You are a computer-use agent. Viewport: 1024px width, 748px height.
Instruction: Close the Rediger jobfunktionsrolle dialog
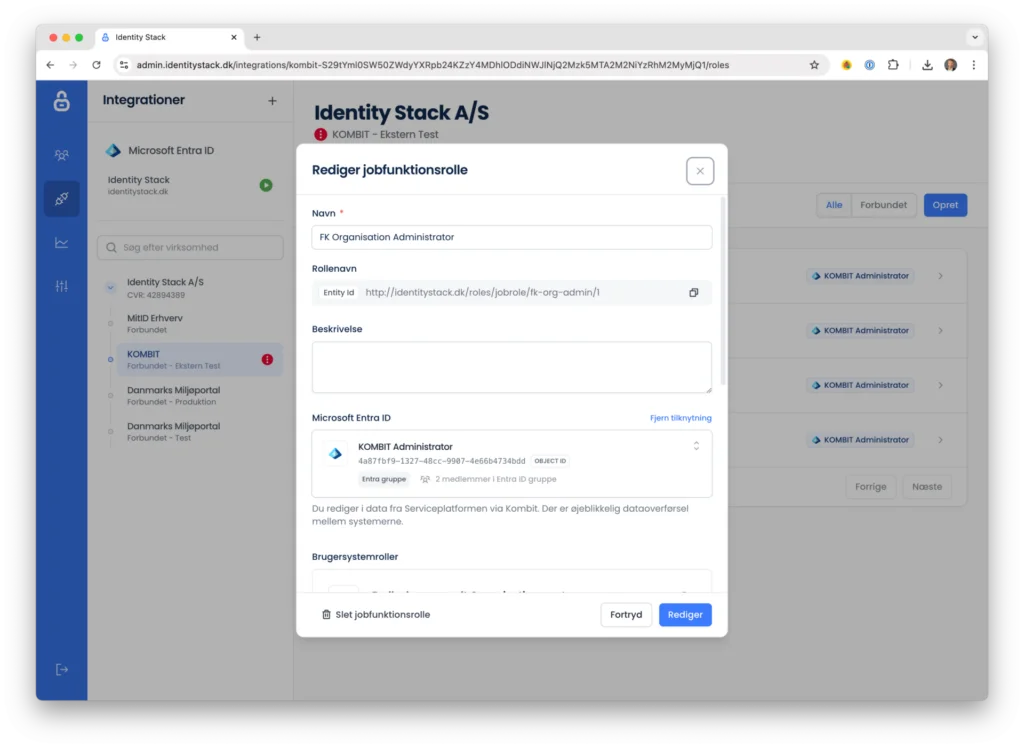(700, 171)
